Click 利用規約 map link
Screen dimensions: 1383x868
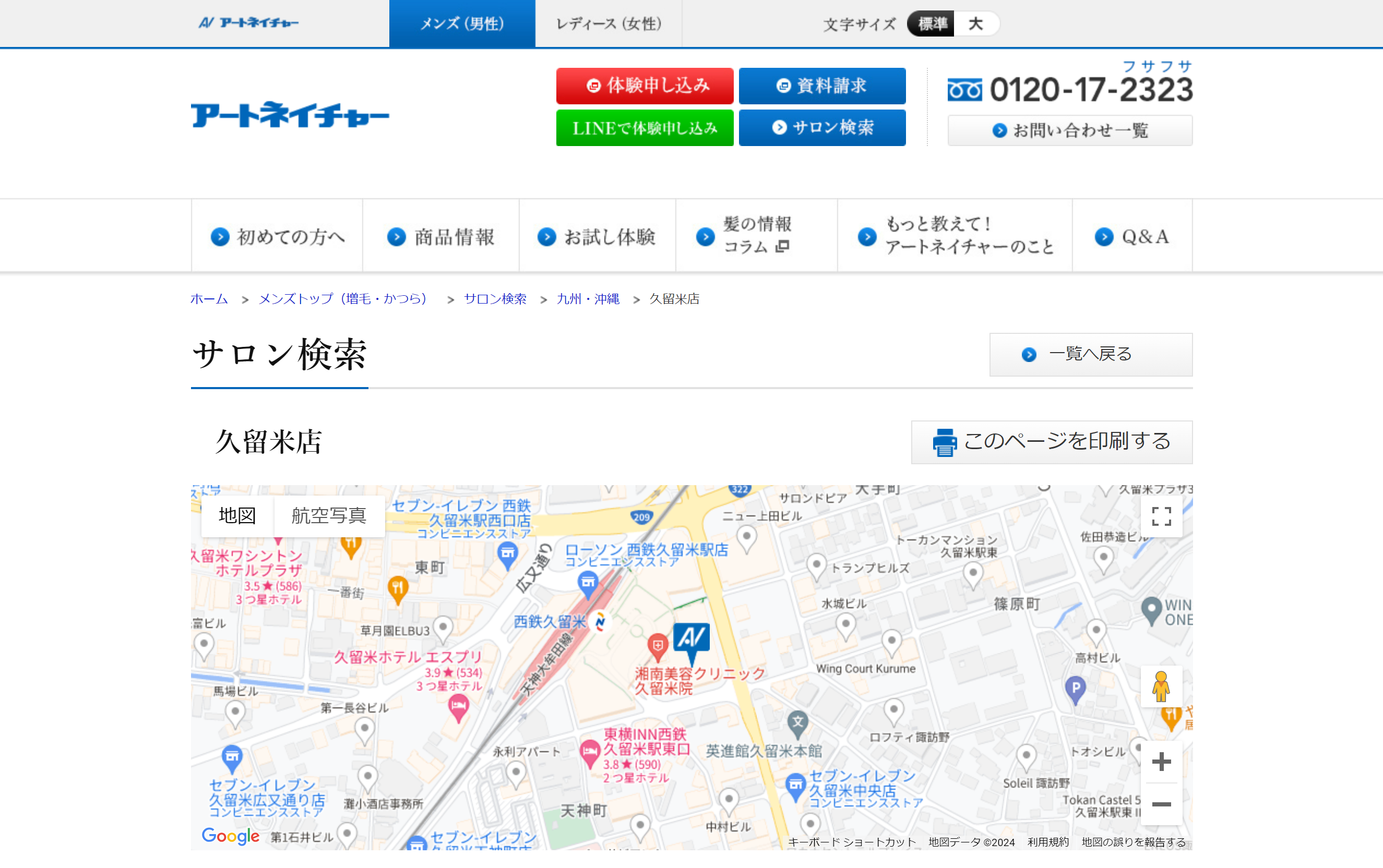pos(1048,842)
